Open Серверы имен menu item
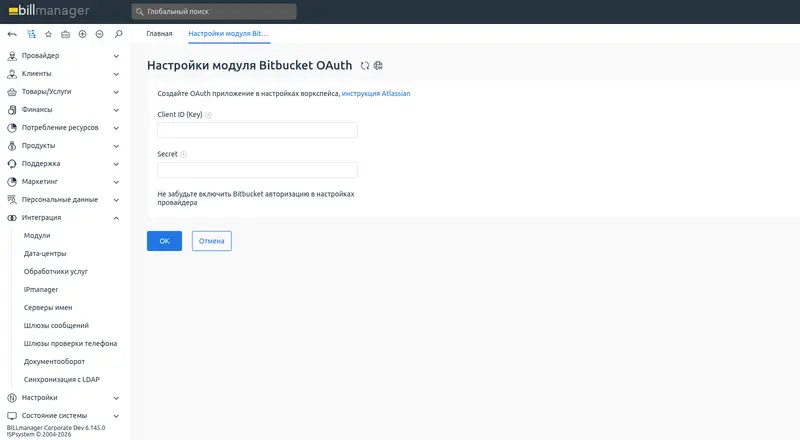 click(48, 308)
